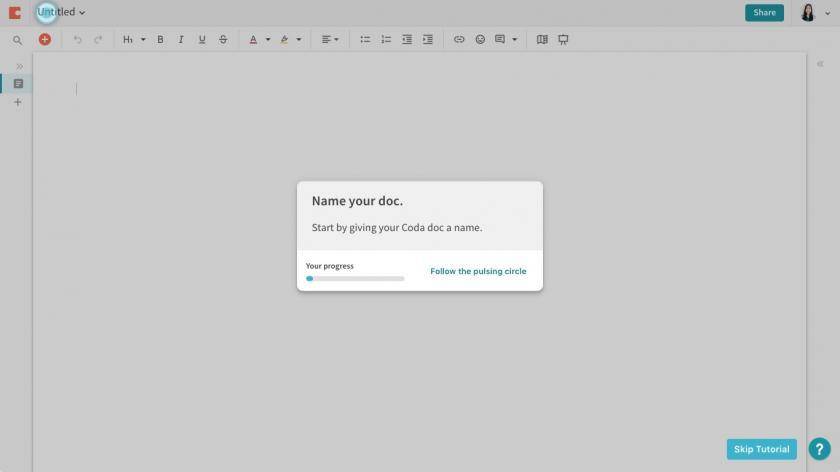Toggle bold formatting
Image resolution: width=840 pixels, height=472 pixels.
click(160, 39)
